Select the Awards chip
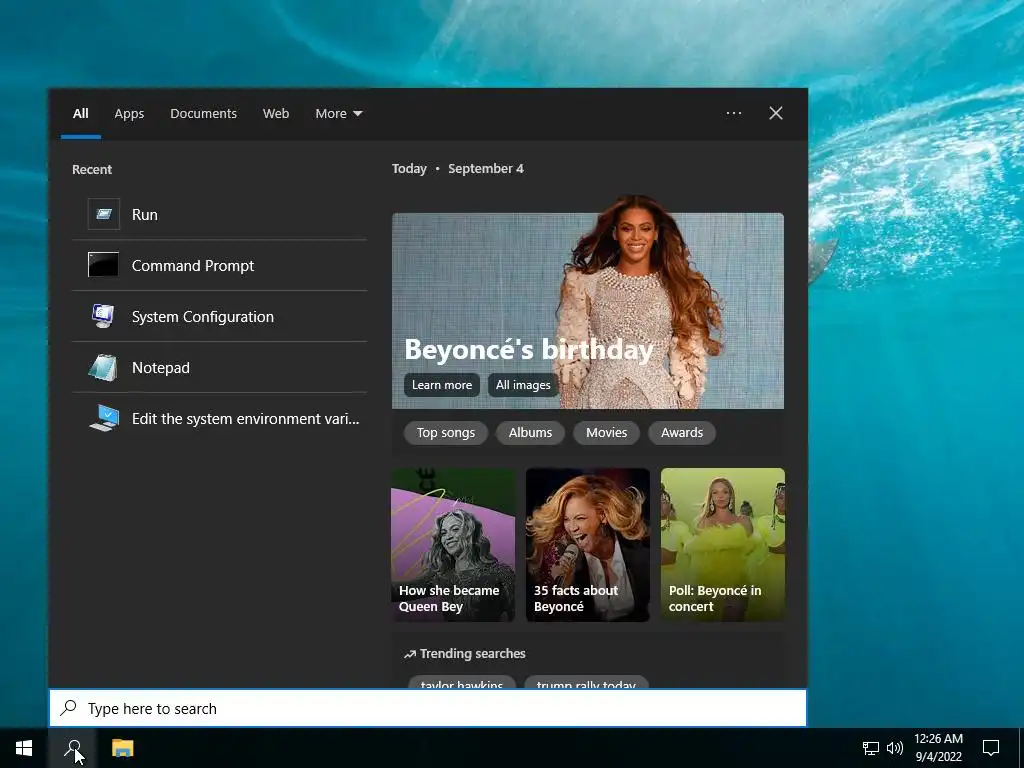The height and width of the screenshot is (768, 1024). (682, 432)
